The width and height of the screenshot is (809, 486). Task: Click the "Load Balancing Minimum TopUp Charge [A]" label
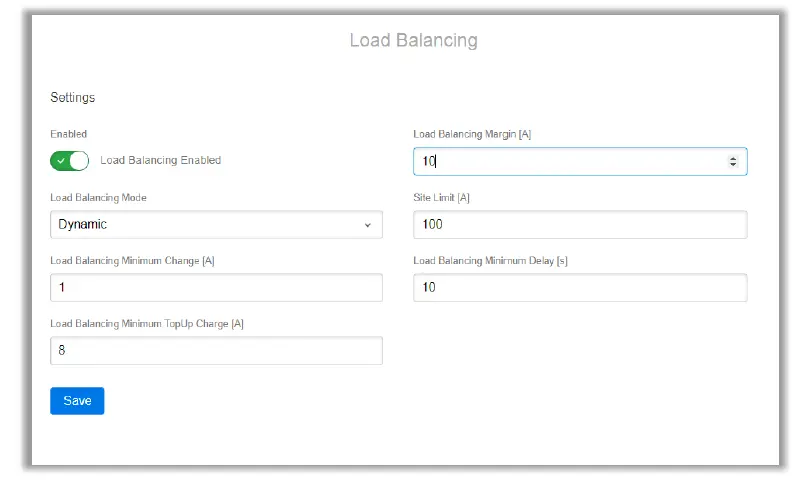147,324
